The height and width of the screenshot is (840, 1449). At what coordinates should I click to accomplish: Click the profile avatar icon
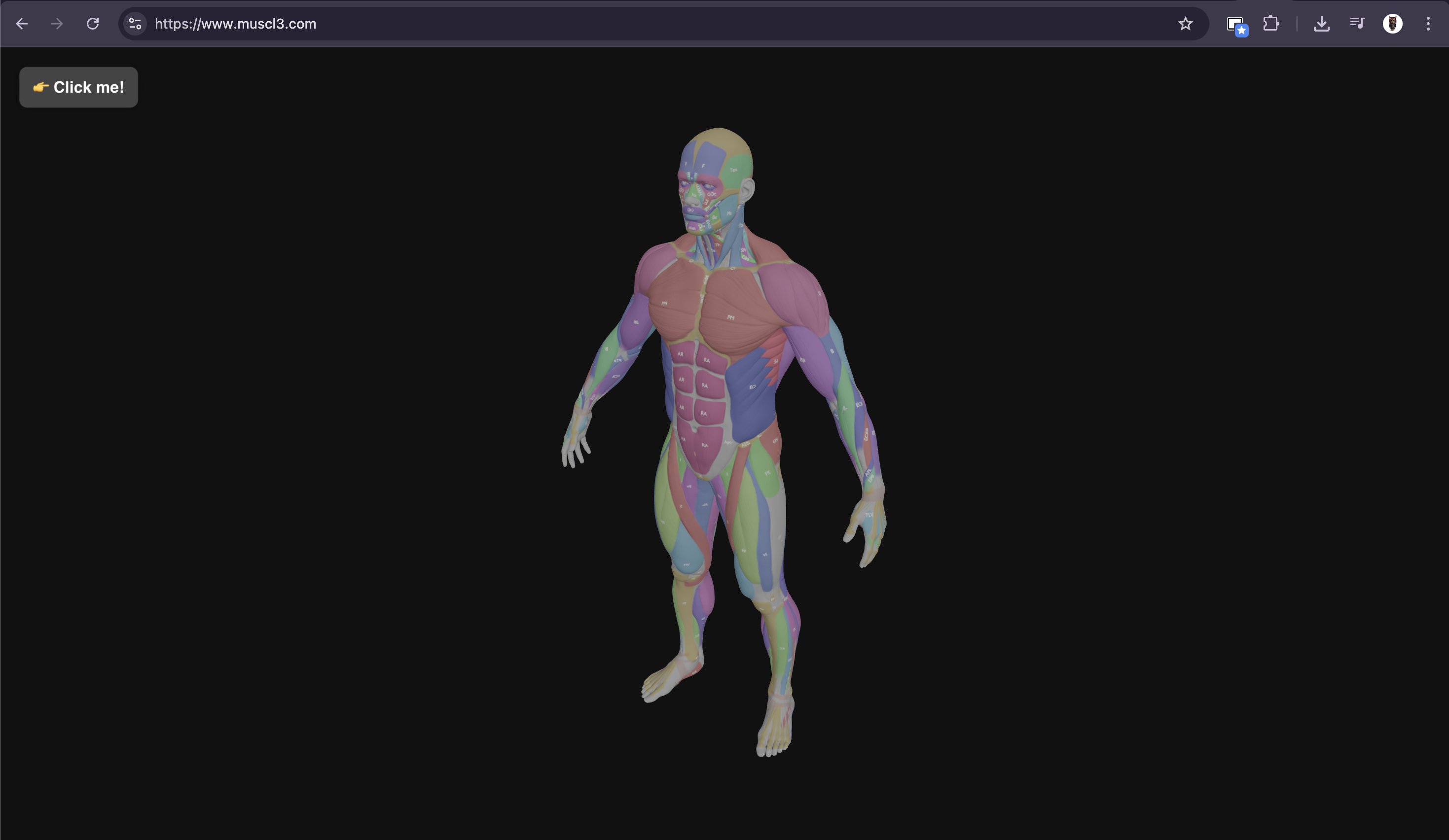pos(1393,24)
